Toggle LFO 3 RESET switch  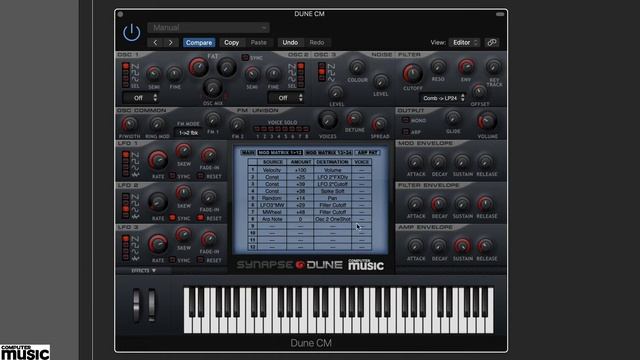tap(200, 260)
